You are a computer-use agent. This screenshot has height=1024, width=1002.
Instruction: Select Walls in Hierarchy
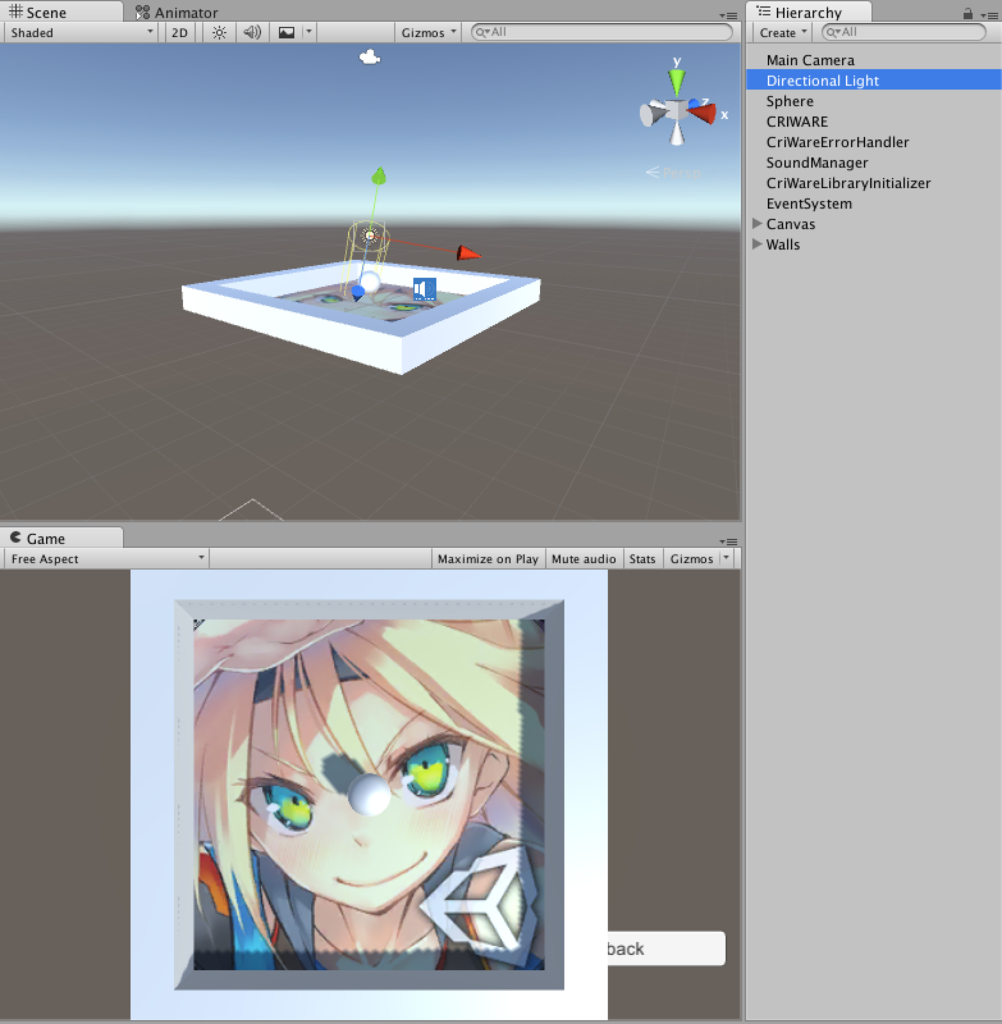874,244
